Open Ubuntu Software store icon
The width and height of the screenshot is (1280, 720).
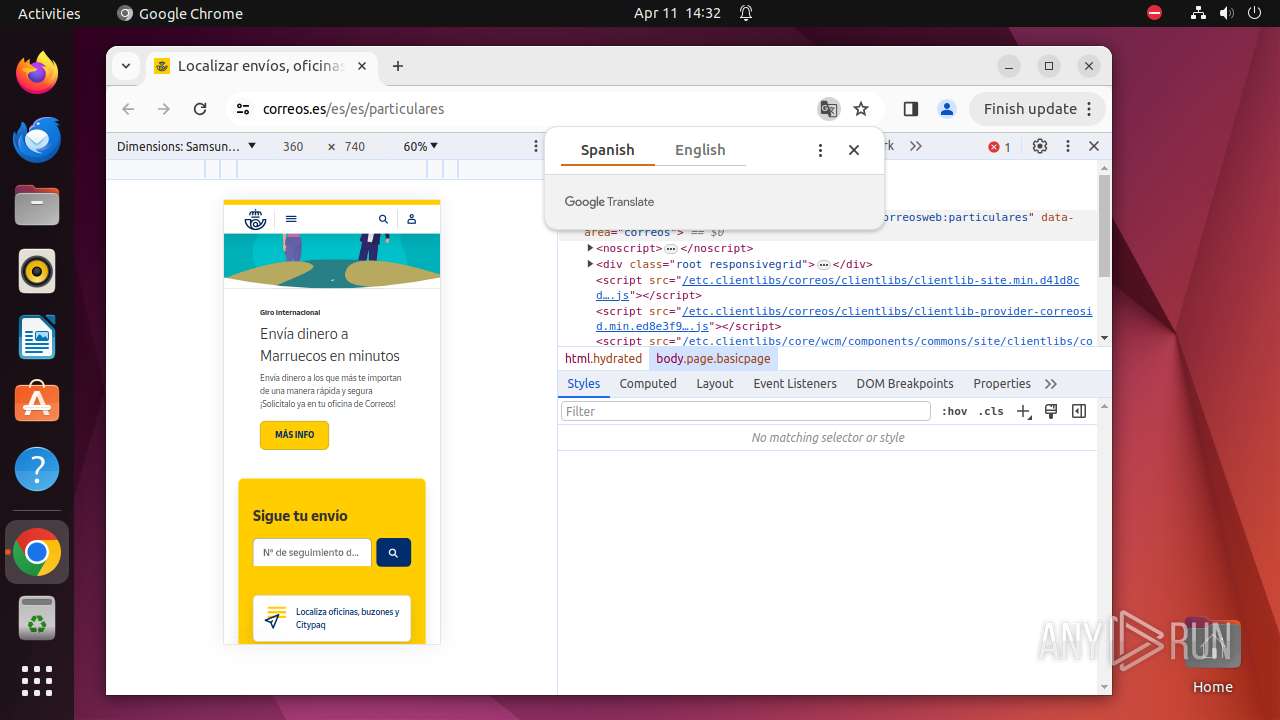point(37,403)
